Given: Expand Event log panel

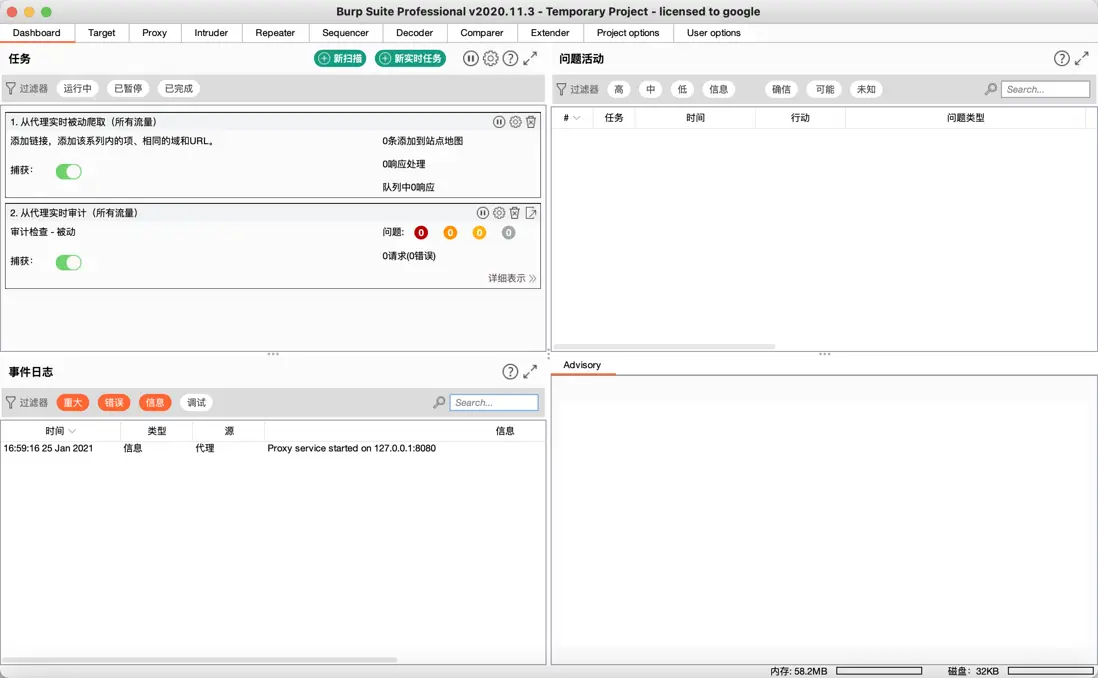Looking at the screenshot, I should [x=530, y=372].
